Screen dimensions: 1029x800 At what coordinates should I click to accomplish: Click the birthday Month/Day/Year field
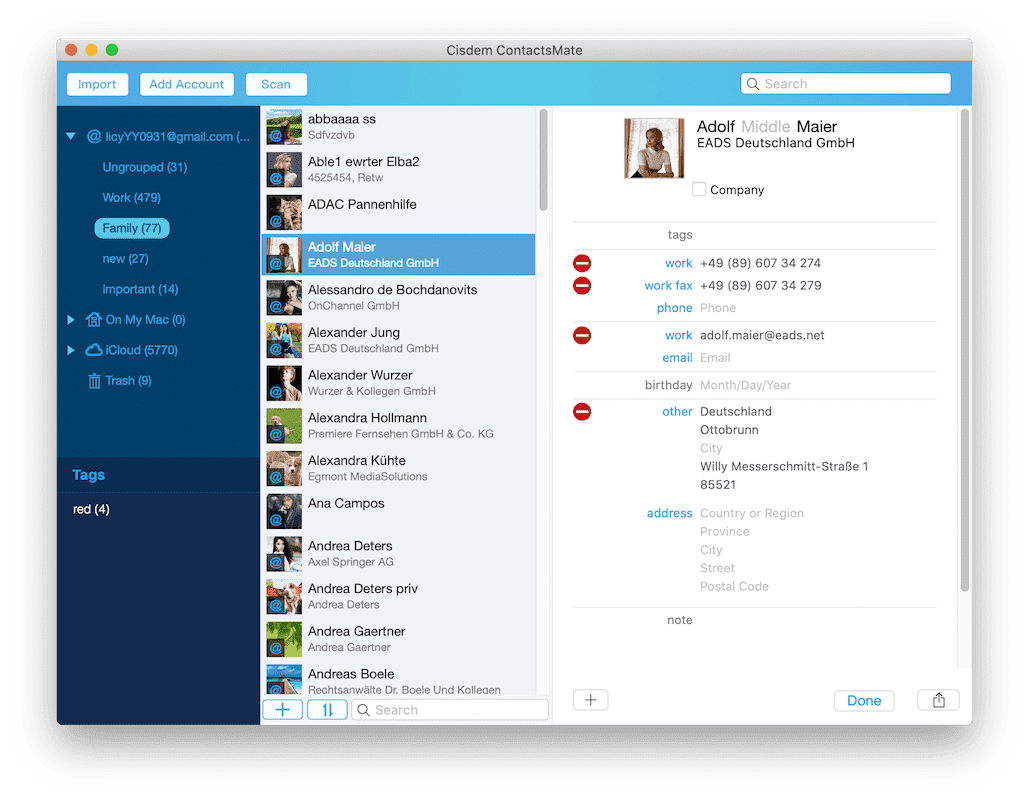(746, 385)
